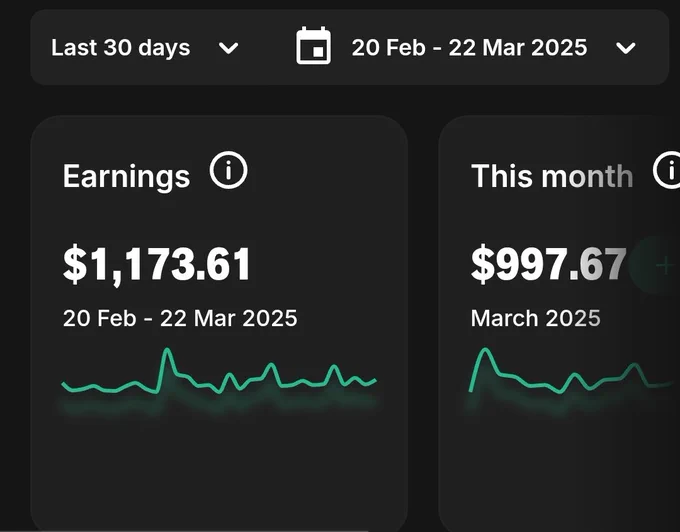Click the calendar icon beside date range
Screen dimensions: 680x532
(x=313, y=46)
